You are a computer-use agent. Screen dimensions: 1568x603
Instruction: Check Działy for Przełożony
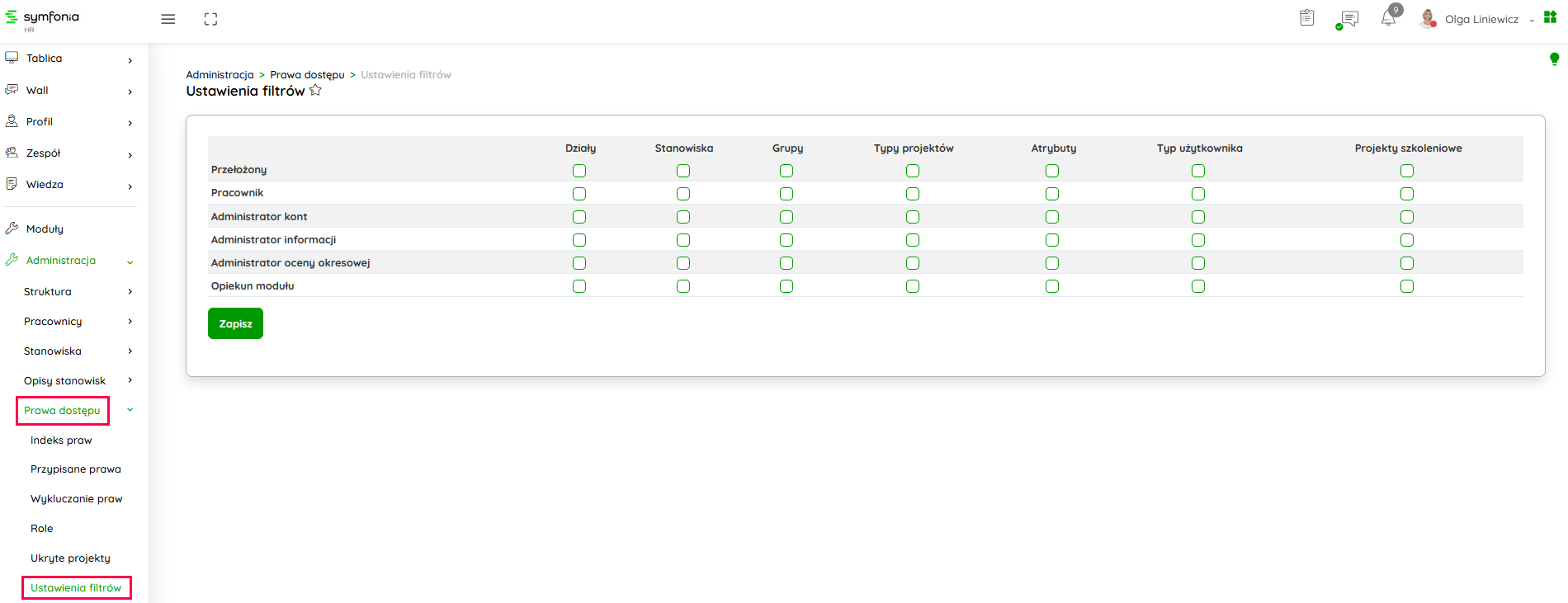pos(579,171)
